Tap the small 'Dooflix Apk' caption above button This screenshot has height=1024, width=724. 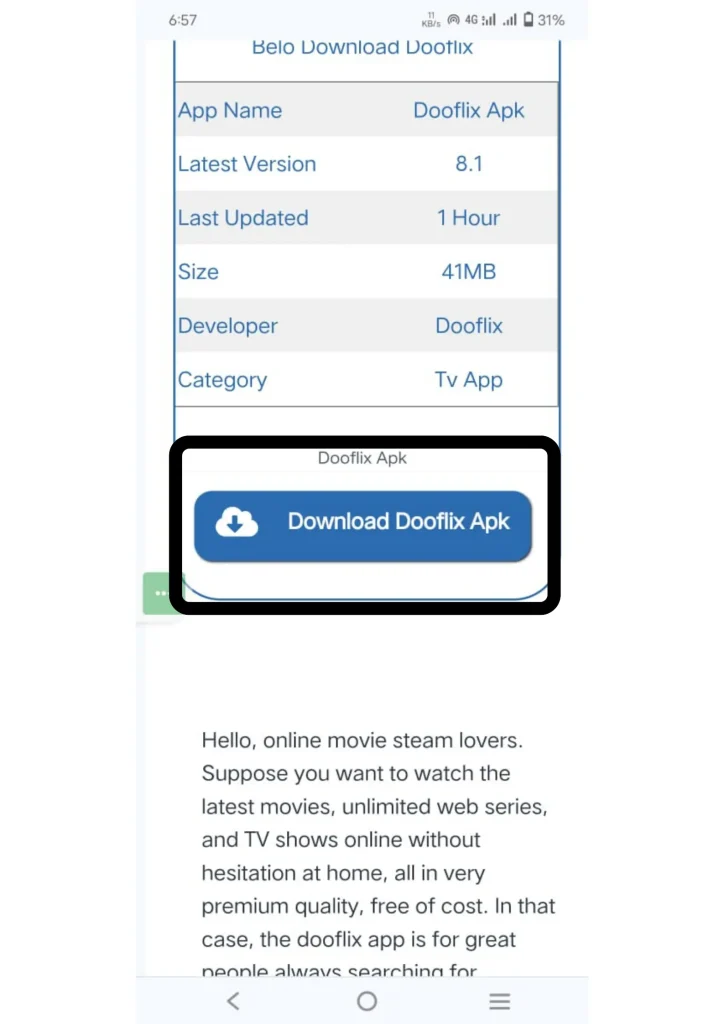click(362, 458)
